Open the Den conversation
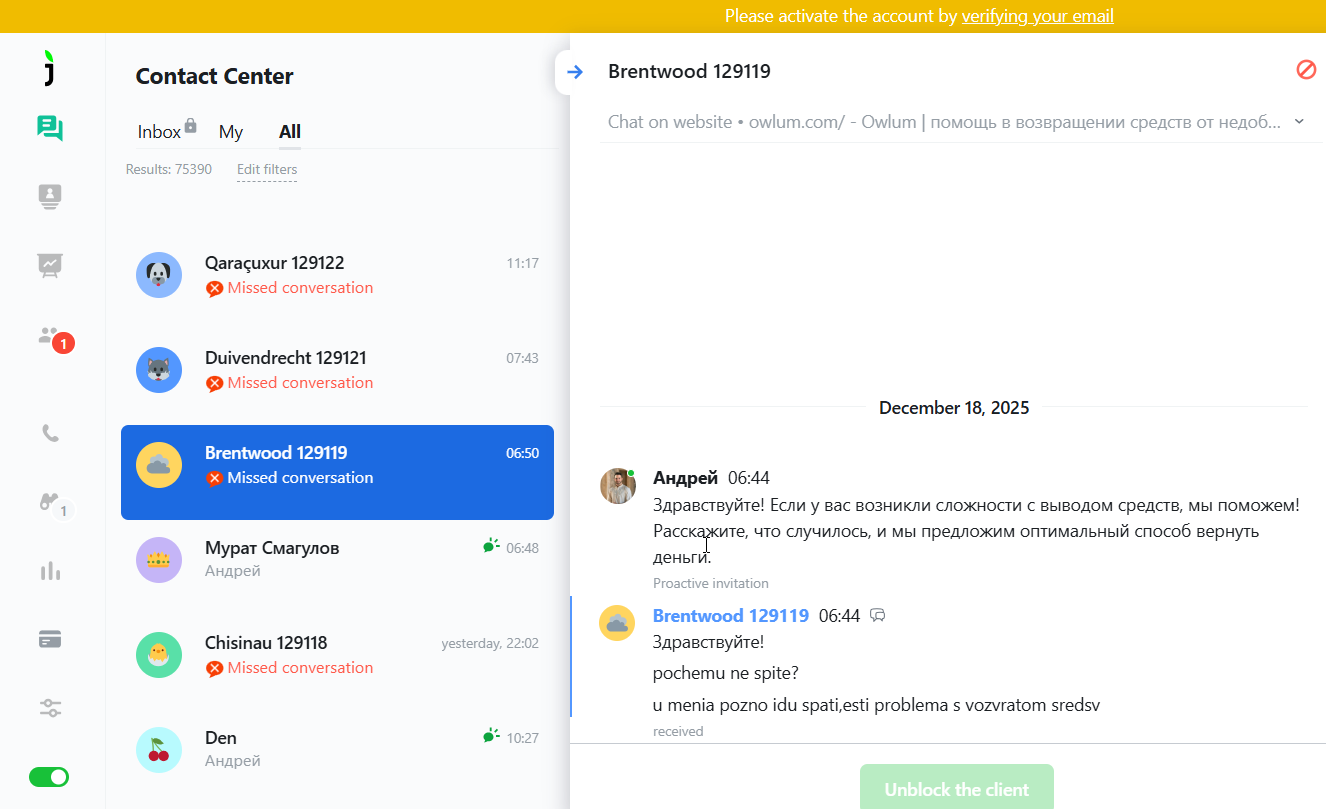Screen dimensions: 1326x809 [337, 750]
